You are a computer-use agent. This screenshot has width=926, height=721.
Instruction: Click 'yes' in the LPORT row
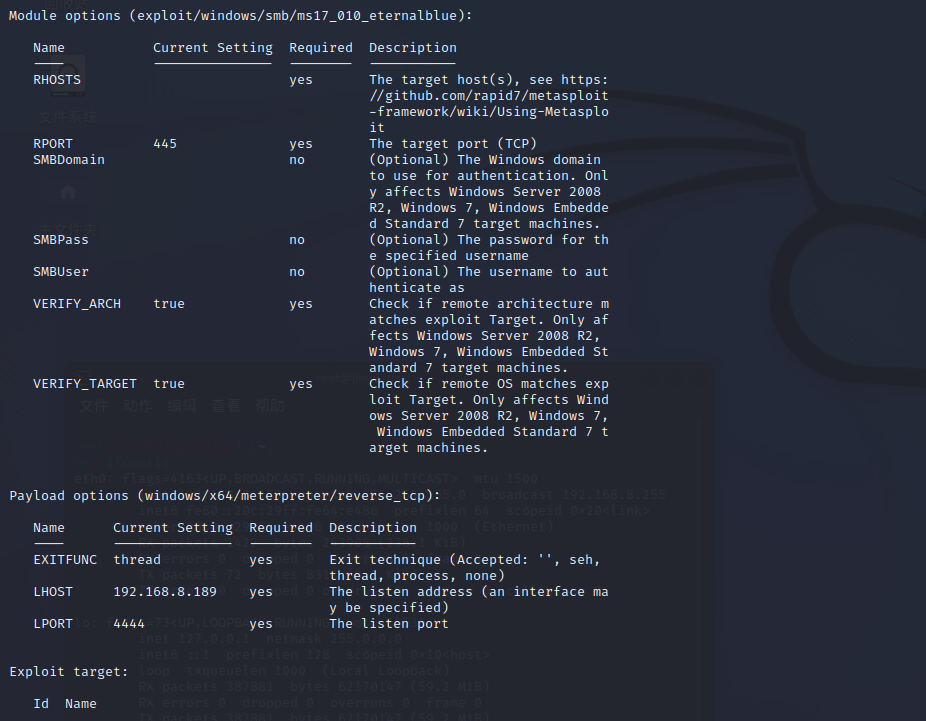[x=260, y=624]
